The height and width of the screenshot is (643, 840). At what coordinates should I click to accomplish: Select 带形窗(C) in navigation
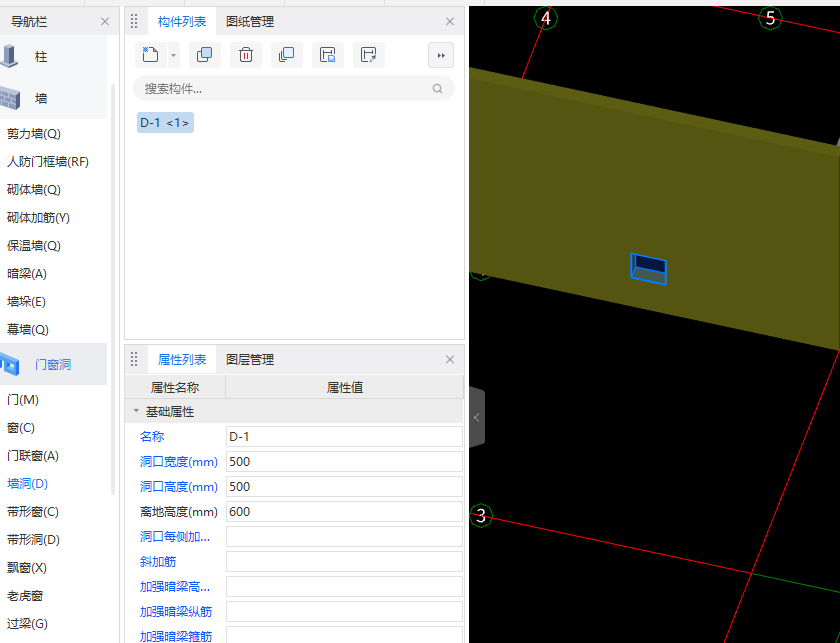[33, 512]
